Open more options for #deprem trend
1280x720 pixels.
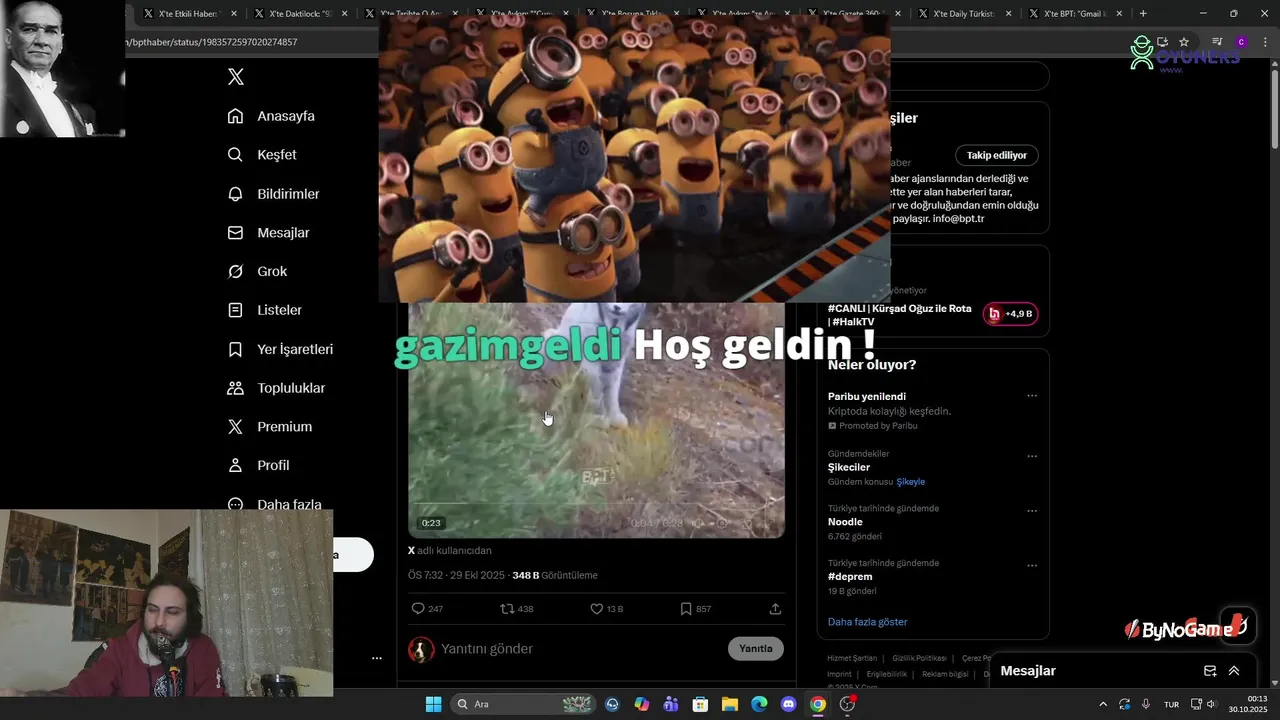pyautogui.click(x=1032, y=565)
